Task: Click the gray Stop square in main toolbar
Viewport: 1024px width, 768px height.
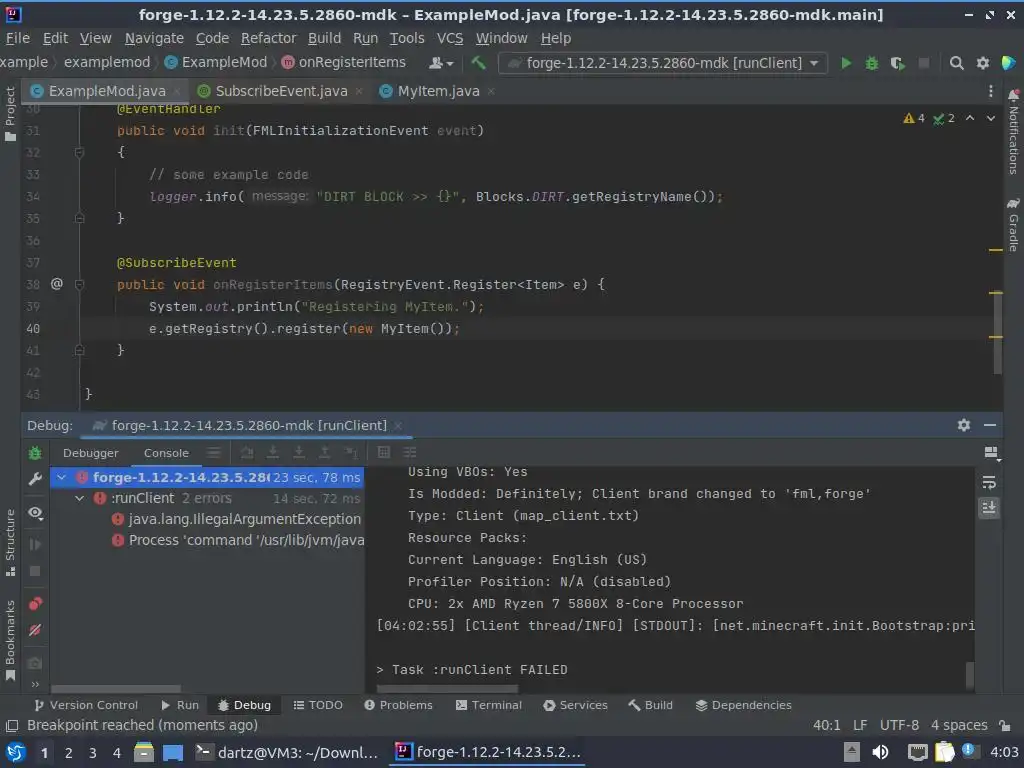Action: [x=923, y=63]
